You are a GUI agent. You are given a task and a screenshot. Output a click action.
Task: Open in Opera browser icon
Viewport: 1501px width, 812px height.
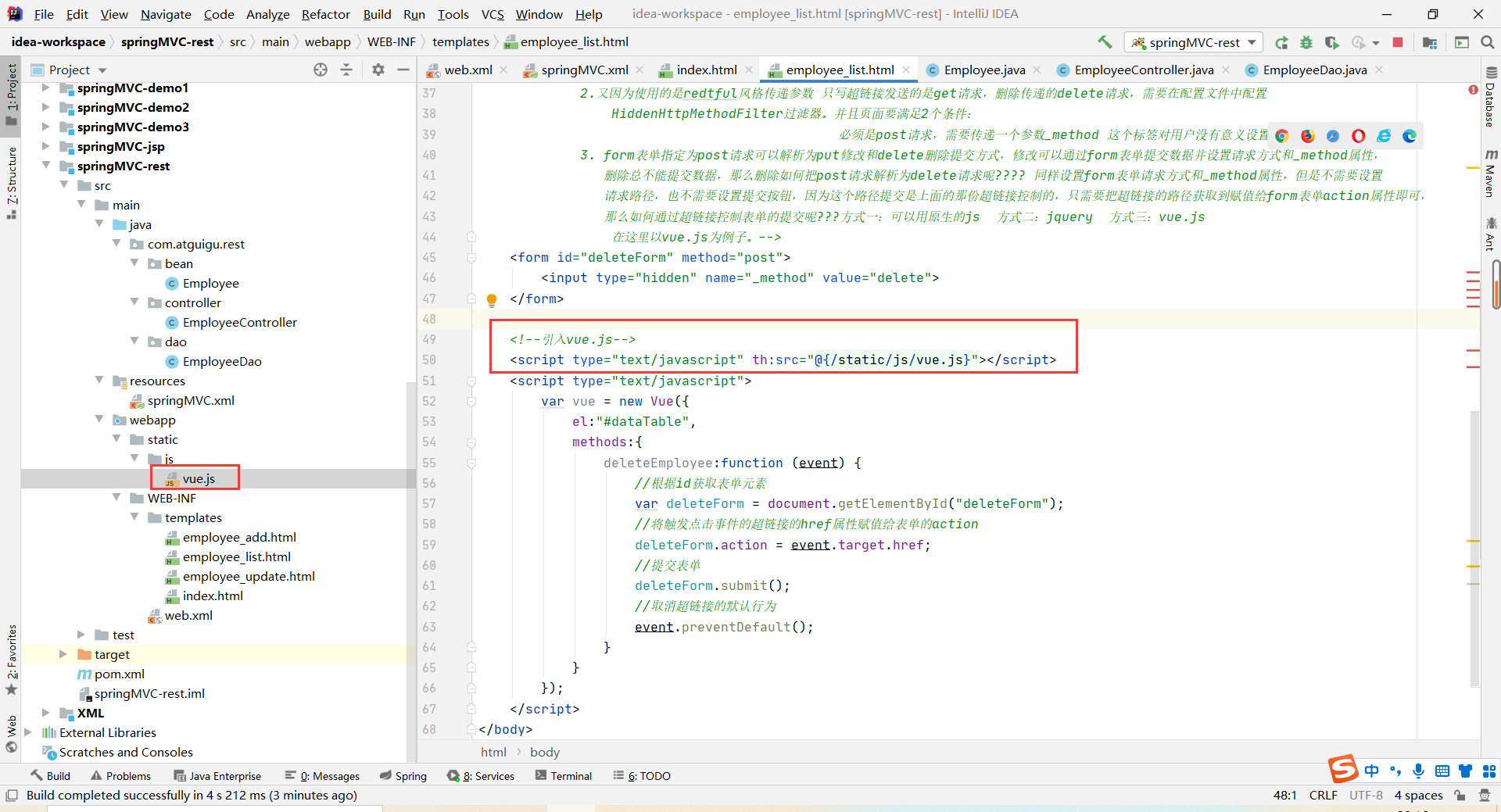click(x=1359, y=136)
